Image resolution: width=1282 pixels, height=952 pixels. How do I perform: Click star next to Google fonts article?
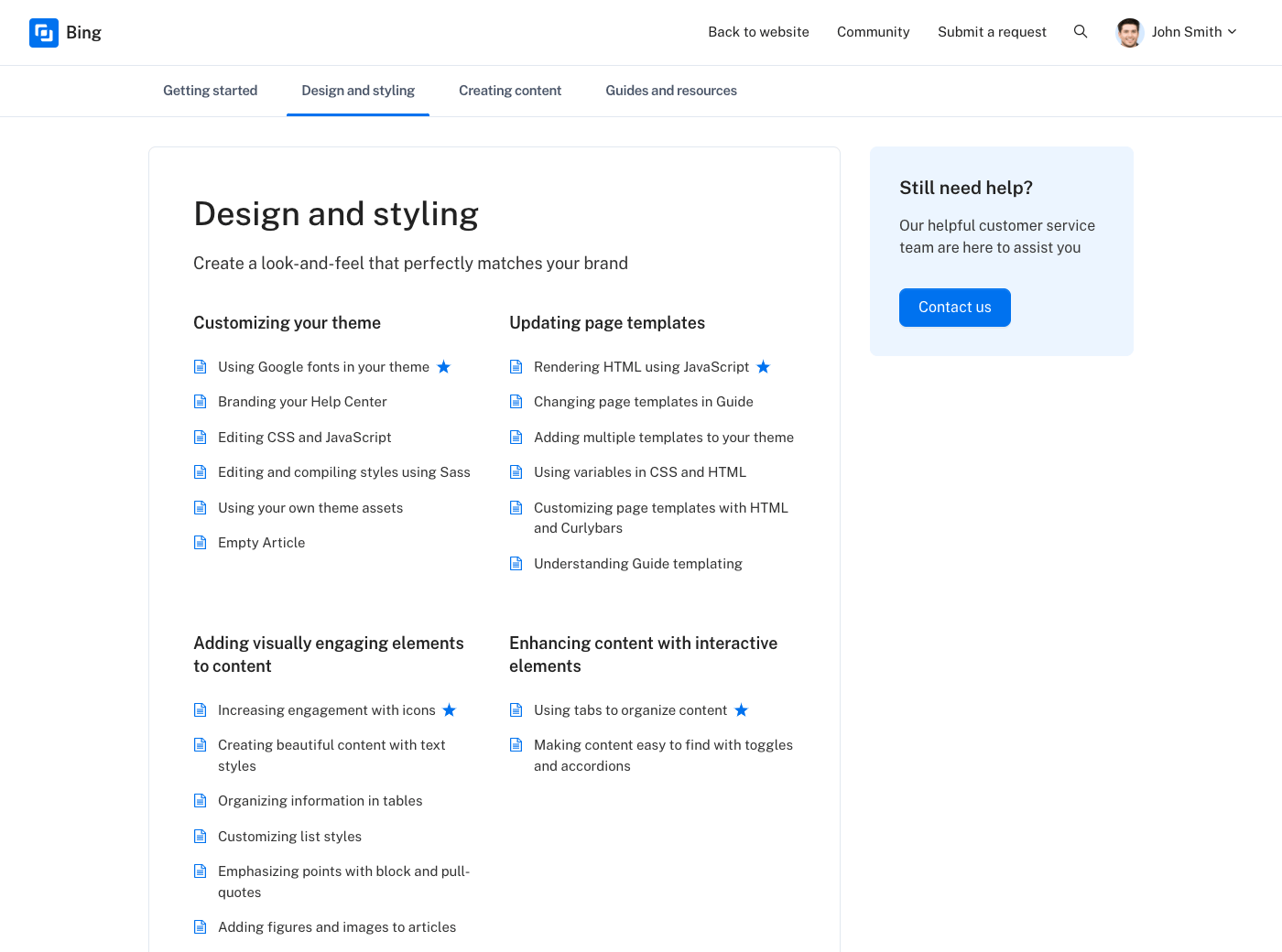coord(444,367)
